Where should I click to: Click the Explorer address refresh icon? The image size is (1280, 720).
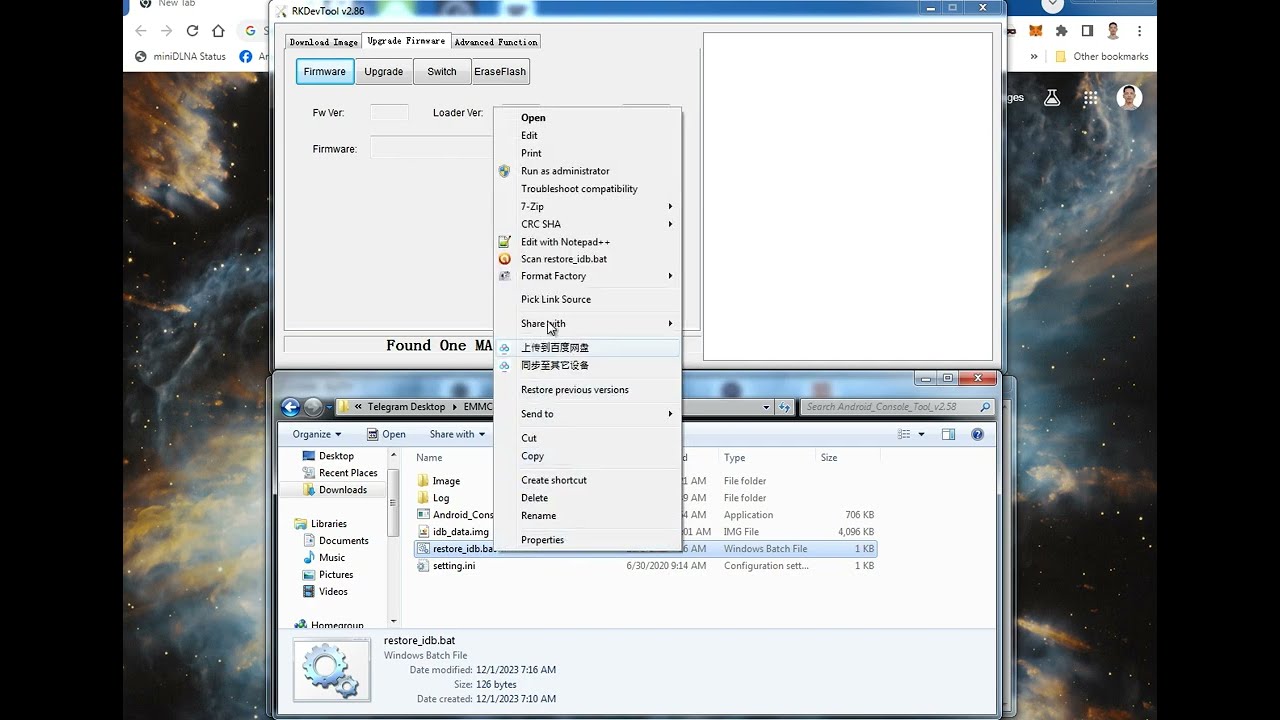click(x=786, y=407)
